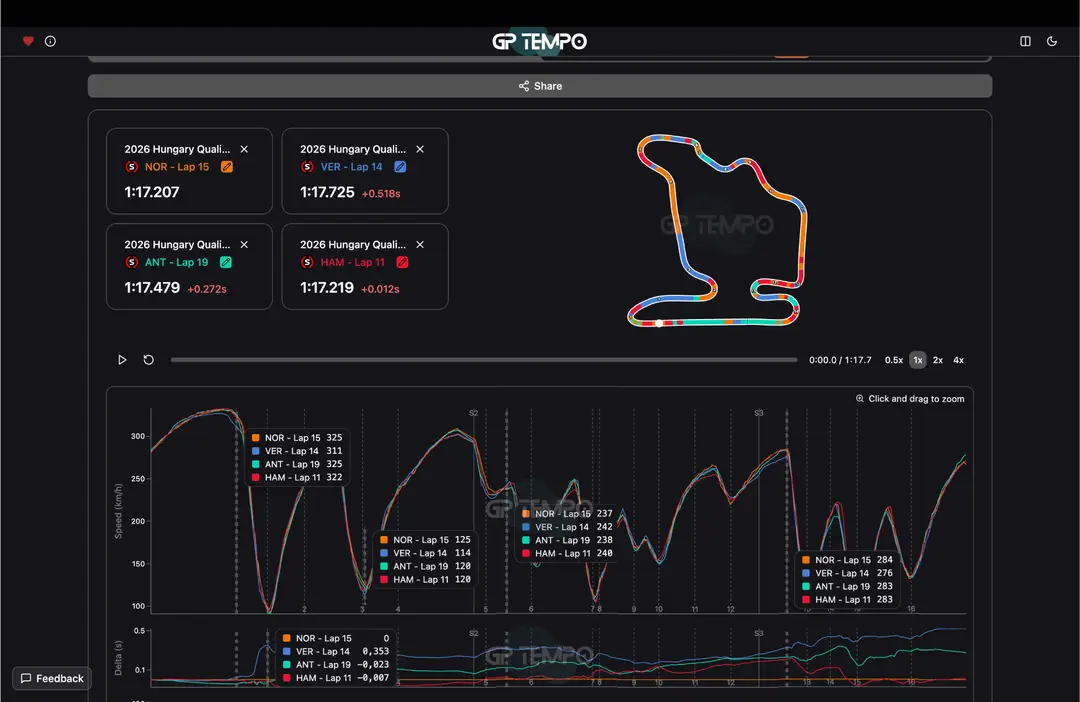
Task: Click the zoom magnifier icon above chart
Action: click(860, 398)
